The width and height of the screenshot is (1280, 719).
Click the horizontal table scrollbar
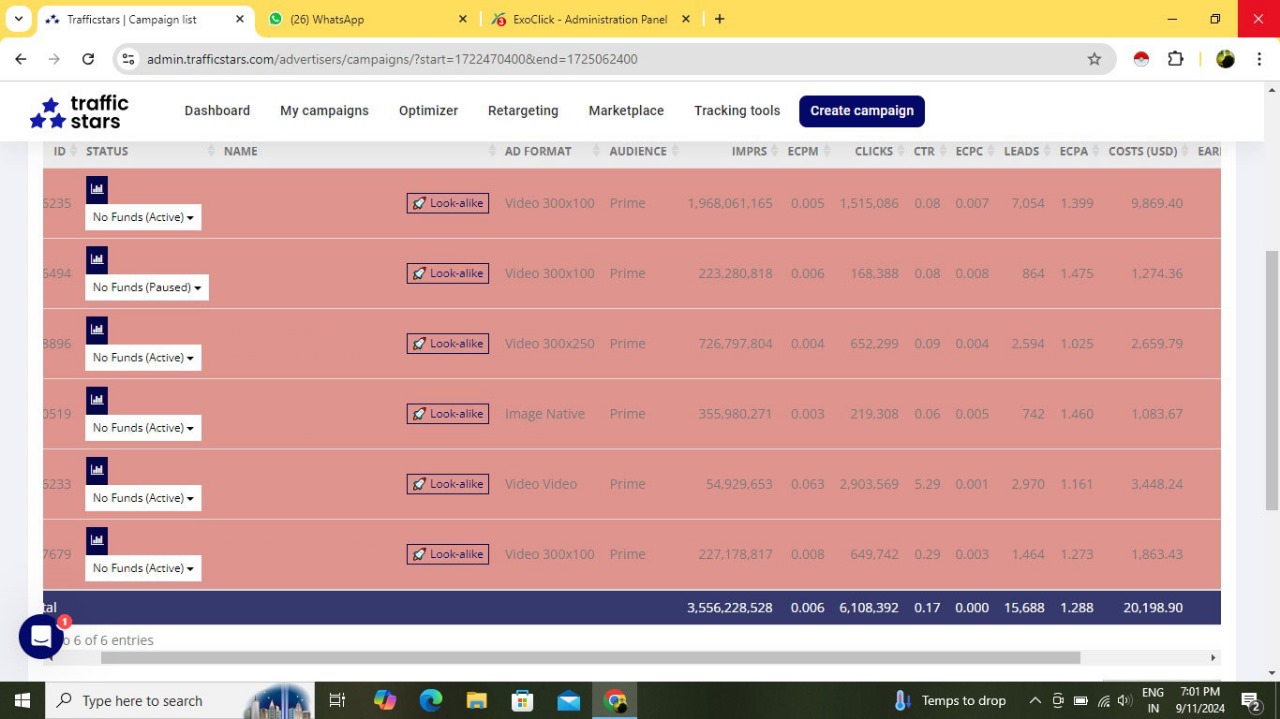click(590, 658)
